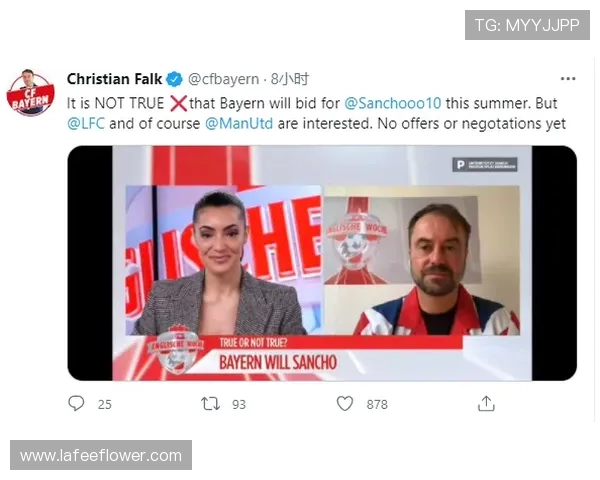View the 93 retweets count
This screenshot has height=480, width=600.
click(239, 405)
